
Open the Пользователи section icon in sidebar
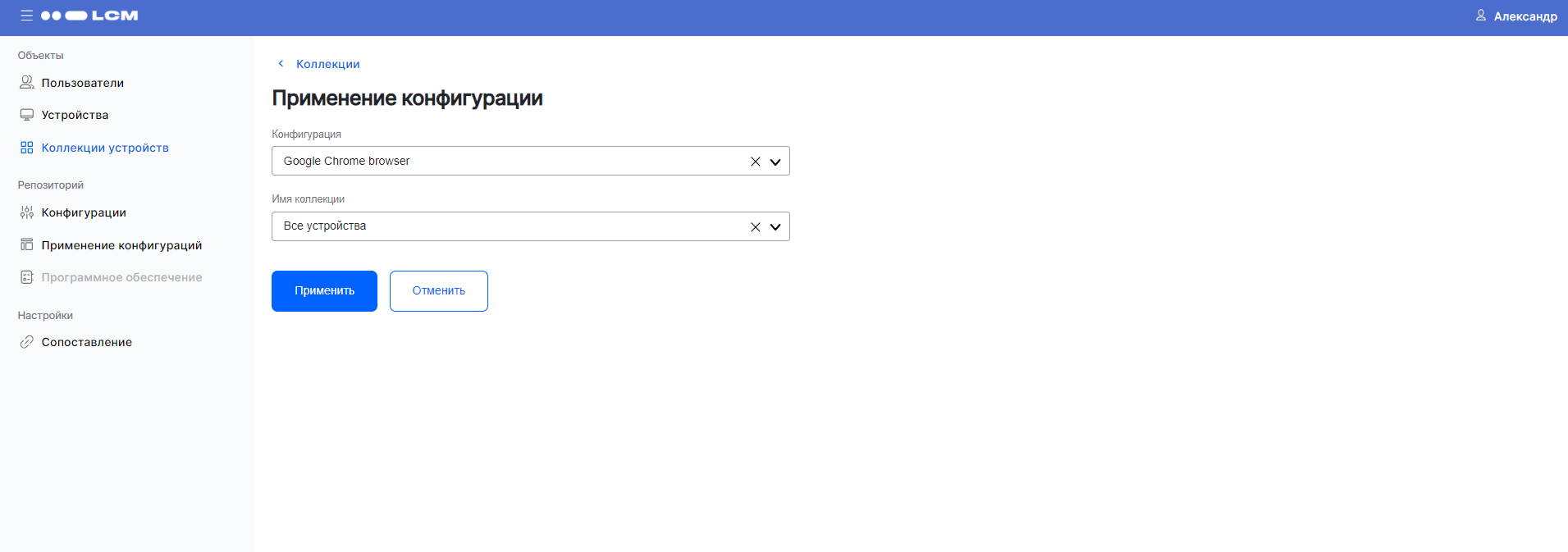[x=25, y=82]
